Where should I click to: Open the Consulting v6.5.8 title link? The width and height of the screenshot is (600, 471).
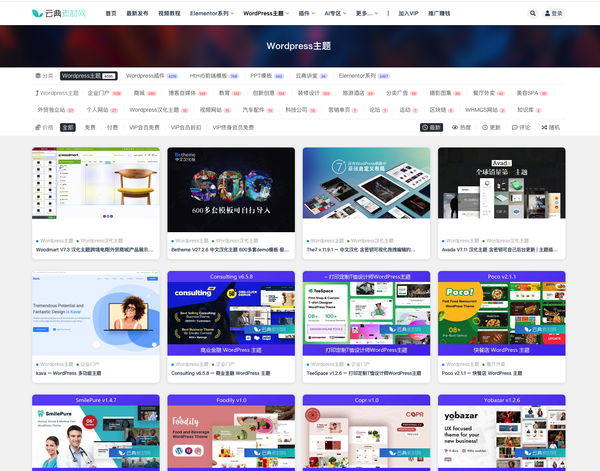[220, 373]
